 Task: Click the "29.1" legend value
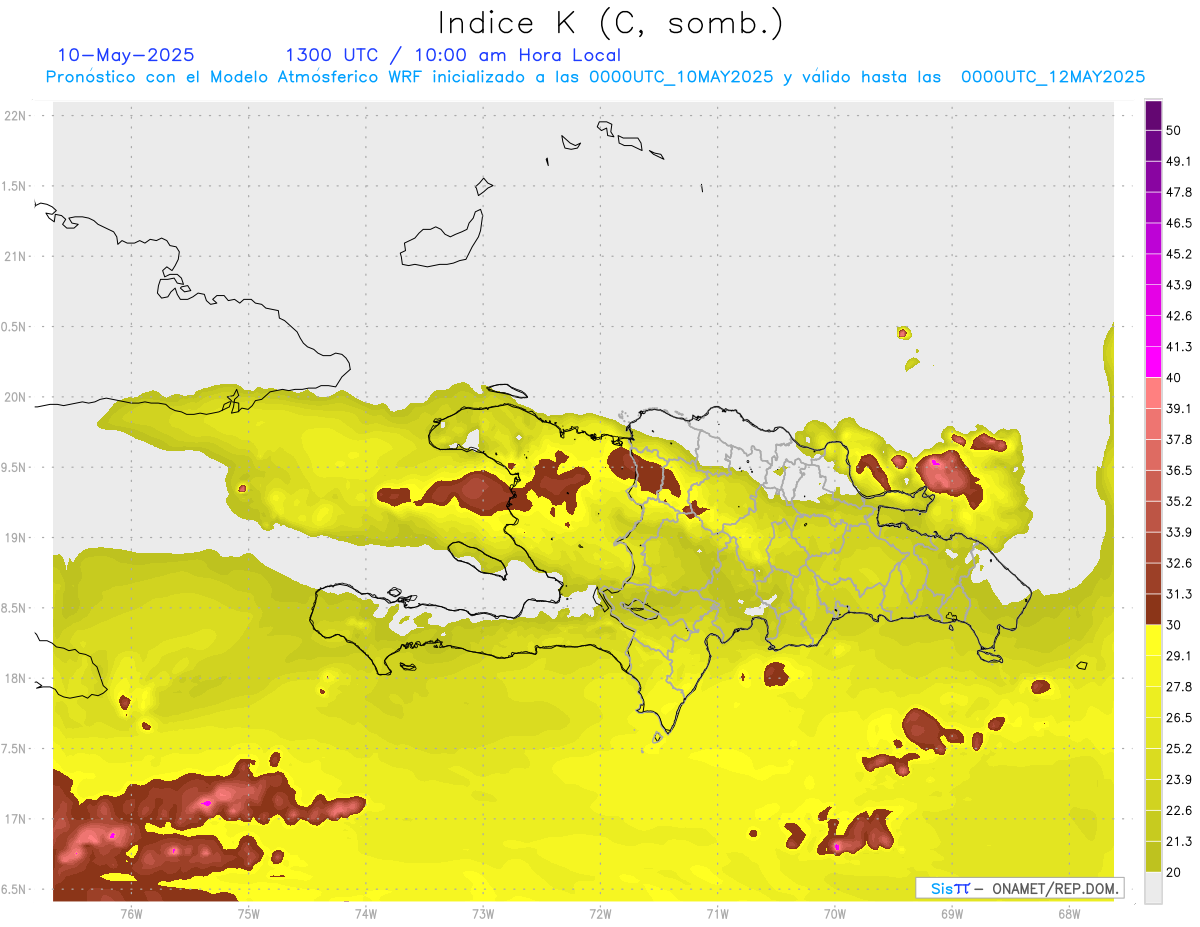coord(1179,656)
